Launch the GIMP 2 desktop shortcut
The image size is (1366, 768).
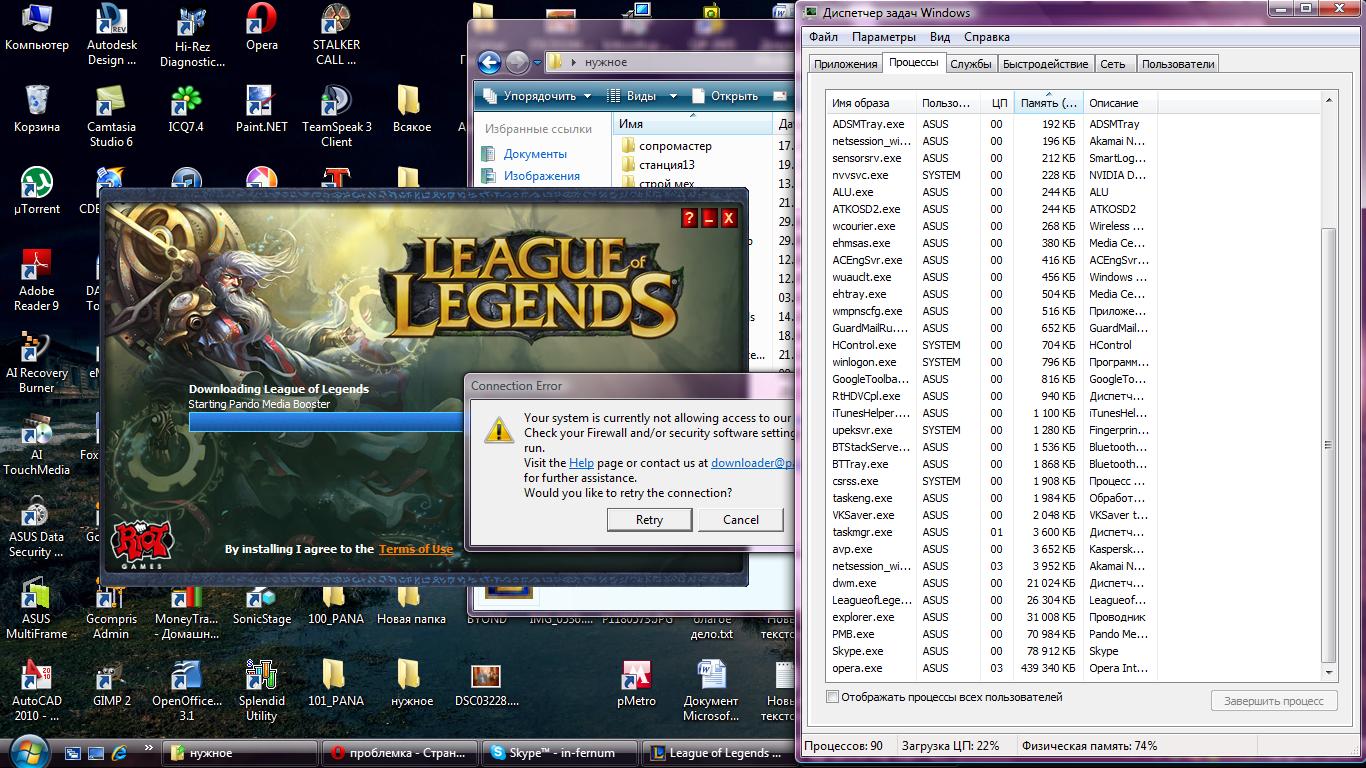[x=112, y=676]
